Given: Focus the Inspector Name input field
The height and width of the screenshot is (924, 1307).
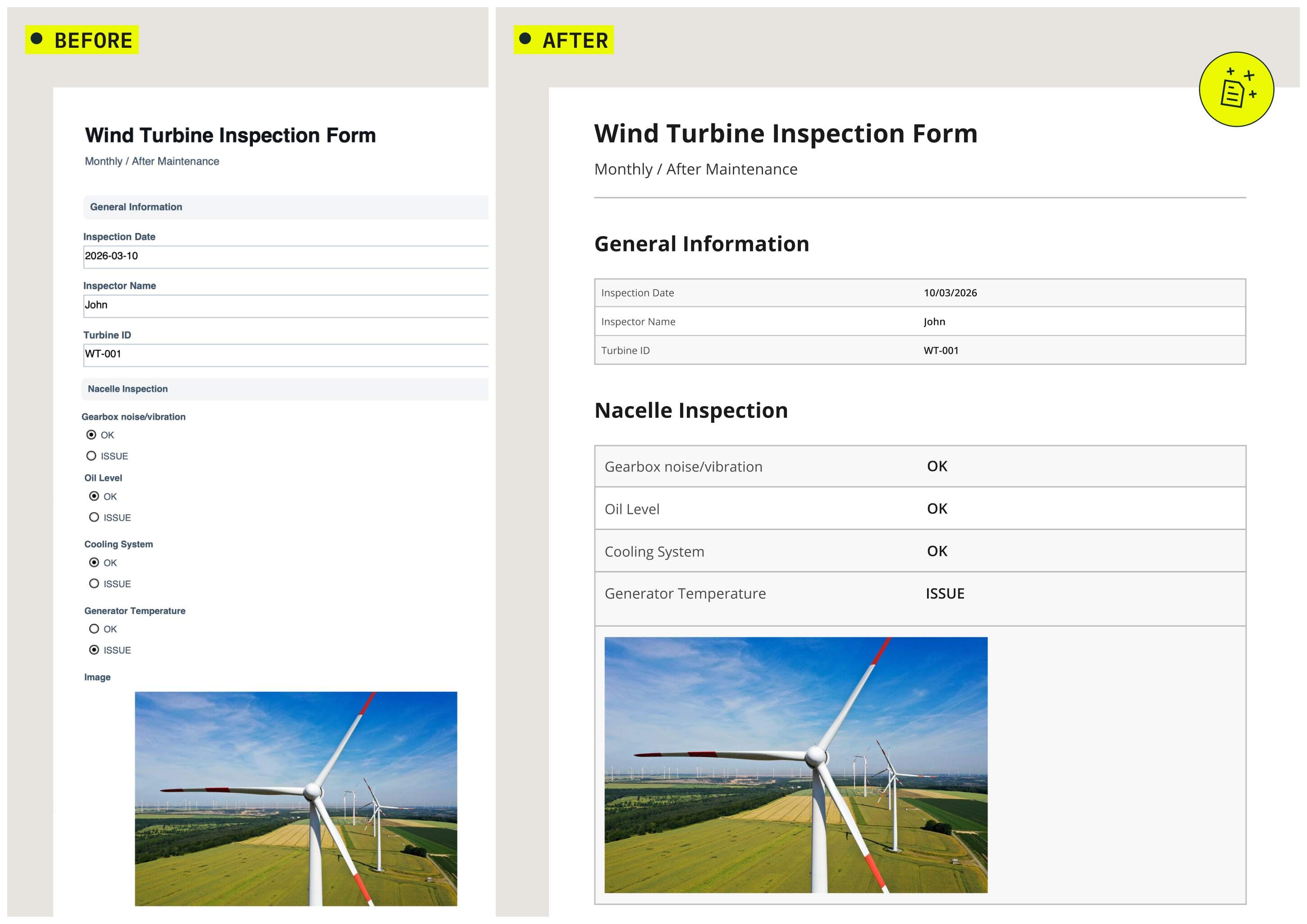Looking at the screenshot, I should pos(286,306).
